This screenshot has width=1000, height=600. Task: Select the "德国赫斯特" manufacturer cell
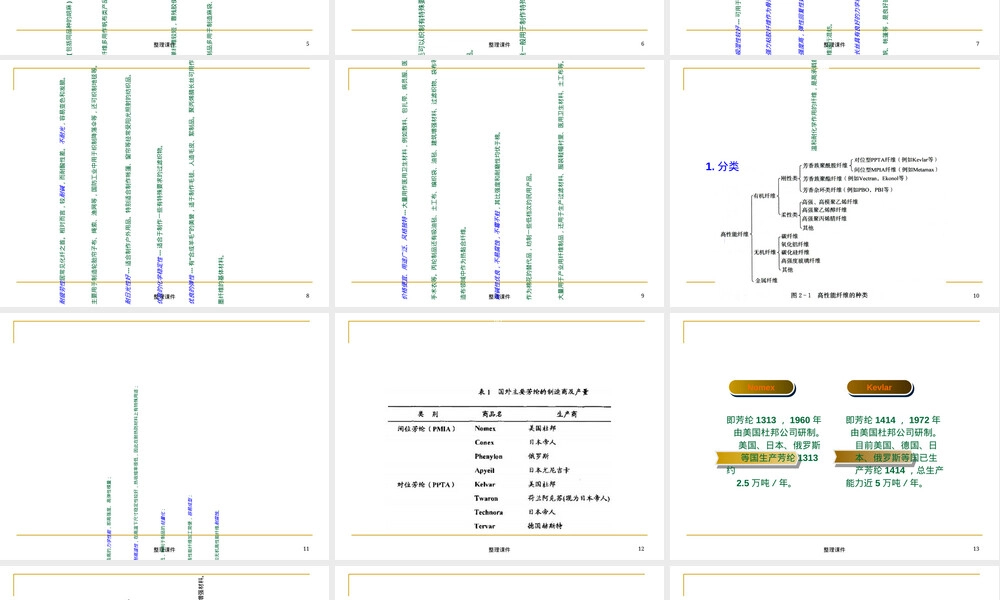coord(545,527)
